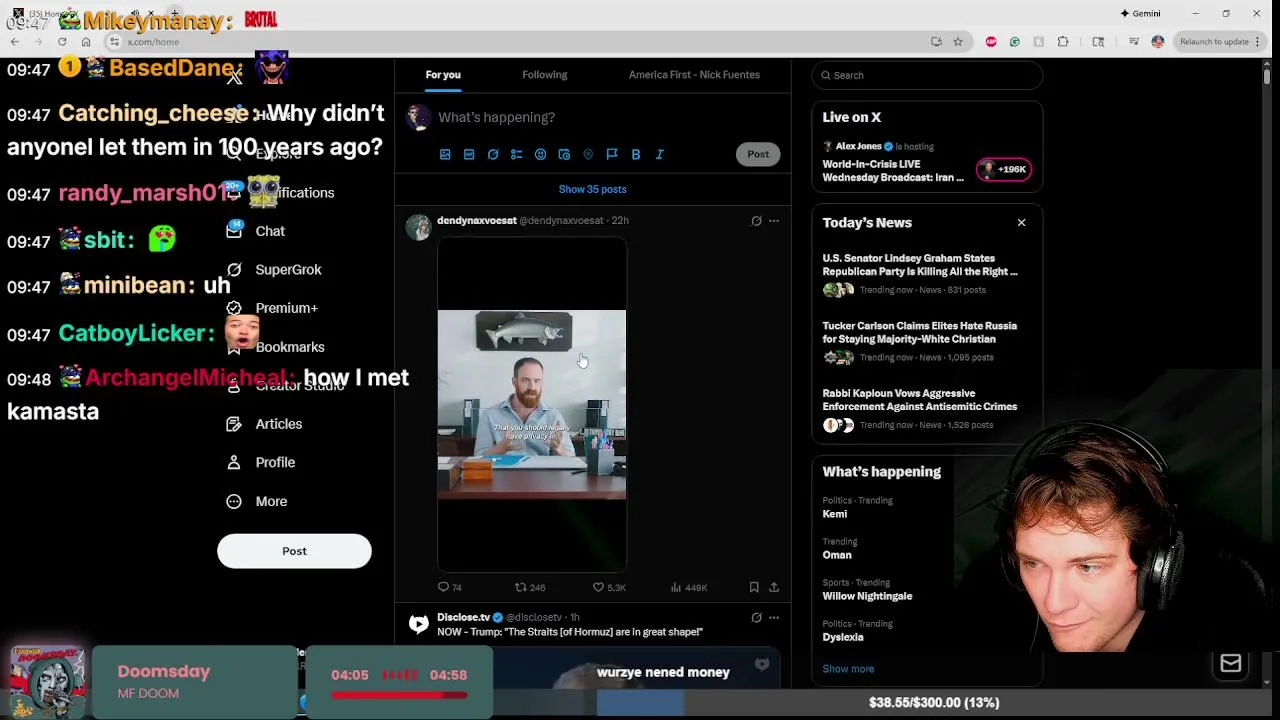1280x720 pixels.
Task: Open more options on dendynaxvoesat post
Action: click(774, 221)
